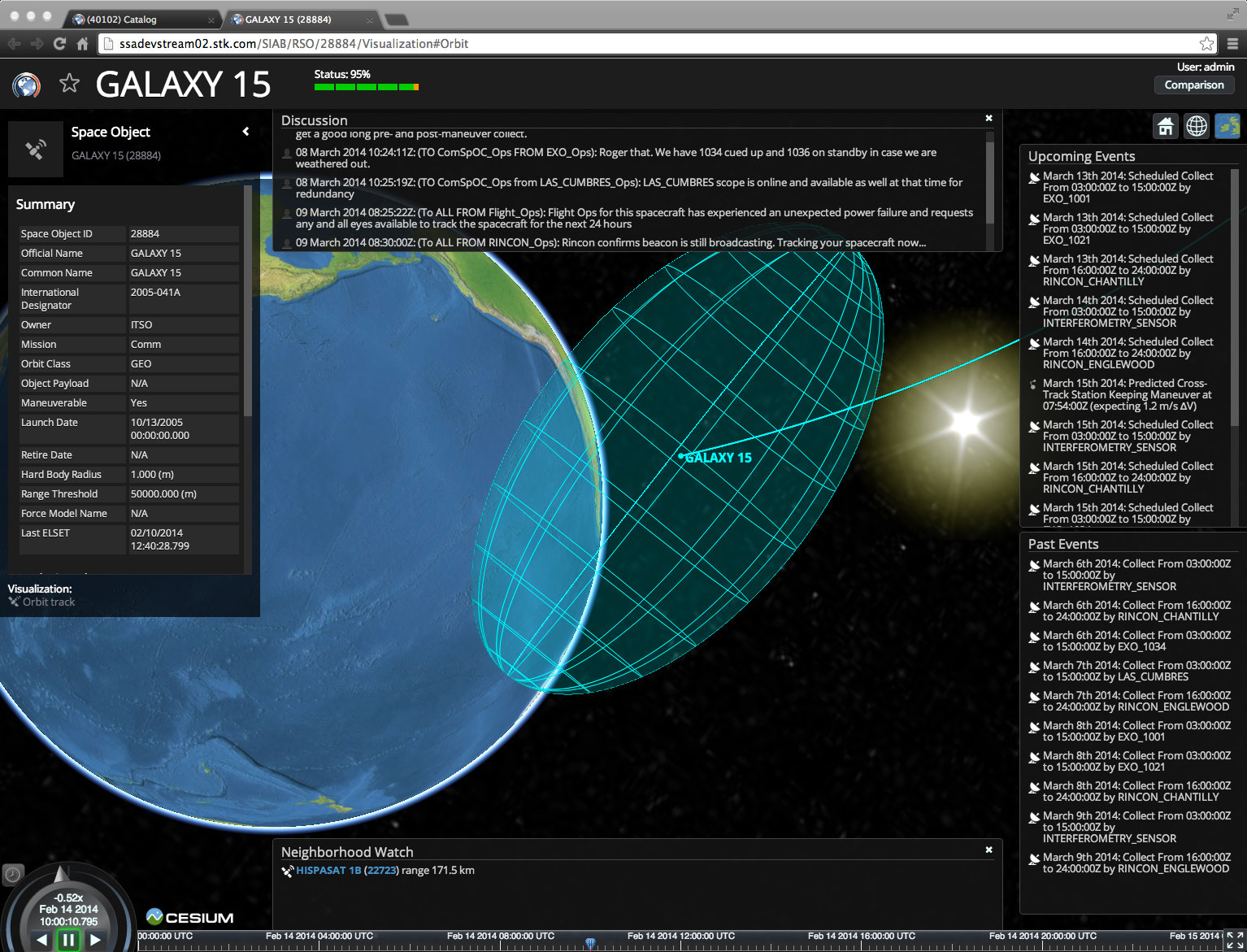Click the Cesium logo
This screenshot has width=1247, height=952.
pyautogui.click(x=190, y=917)
